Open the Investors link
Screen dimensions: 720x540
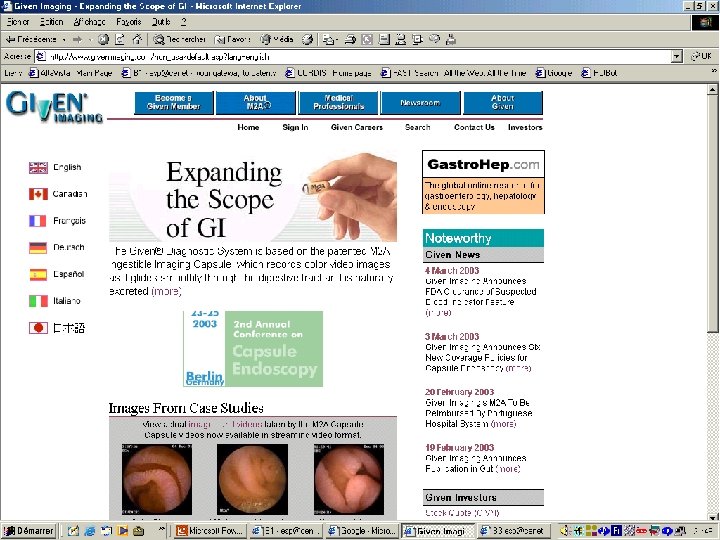pyautogui.click(x=525, y=127)
